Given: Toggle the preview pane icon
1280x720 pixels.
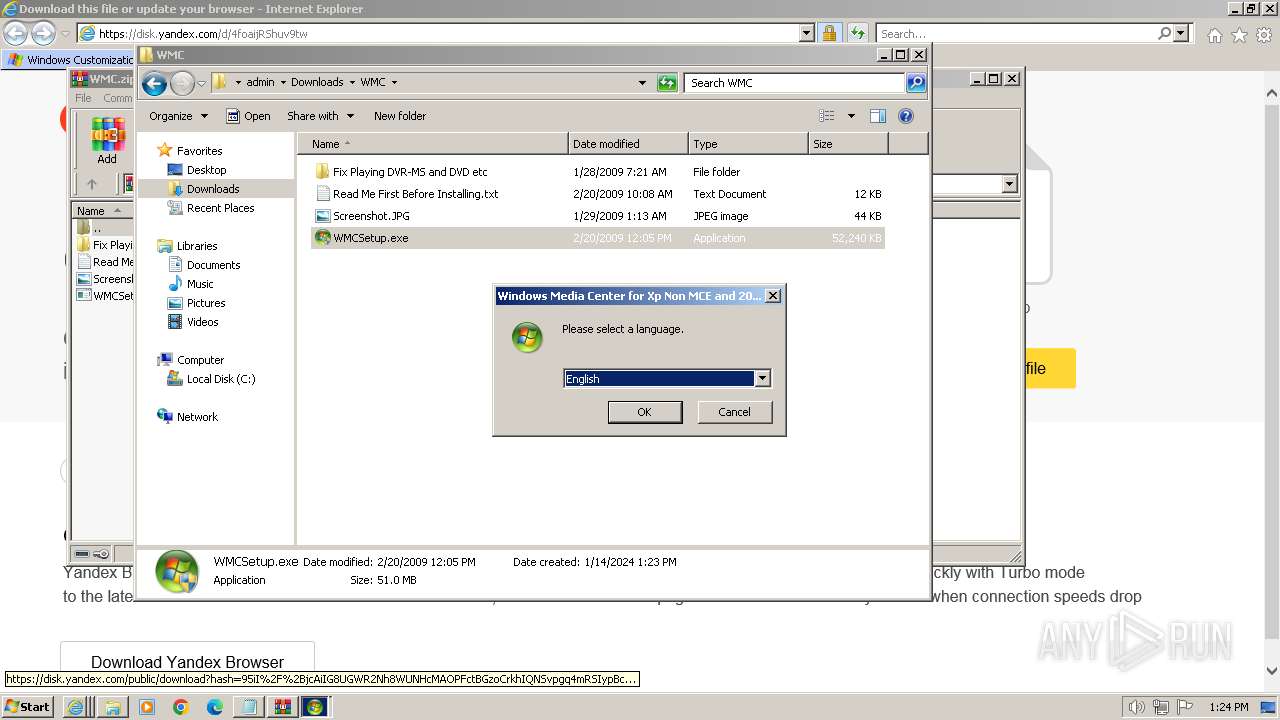Looking at the screenshot, I should (878, 116).
